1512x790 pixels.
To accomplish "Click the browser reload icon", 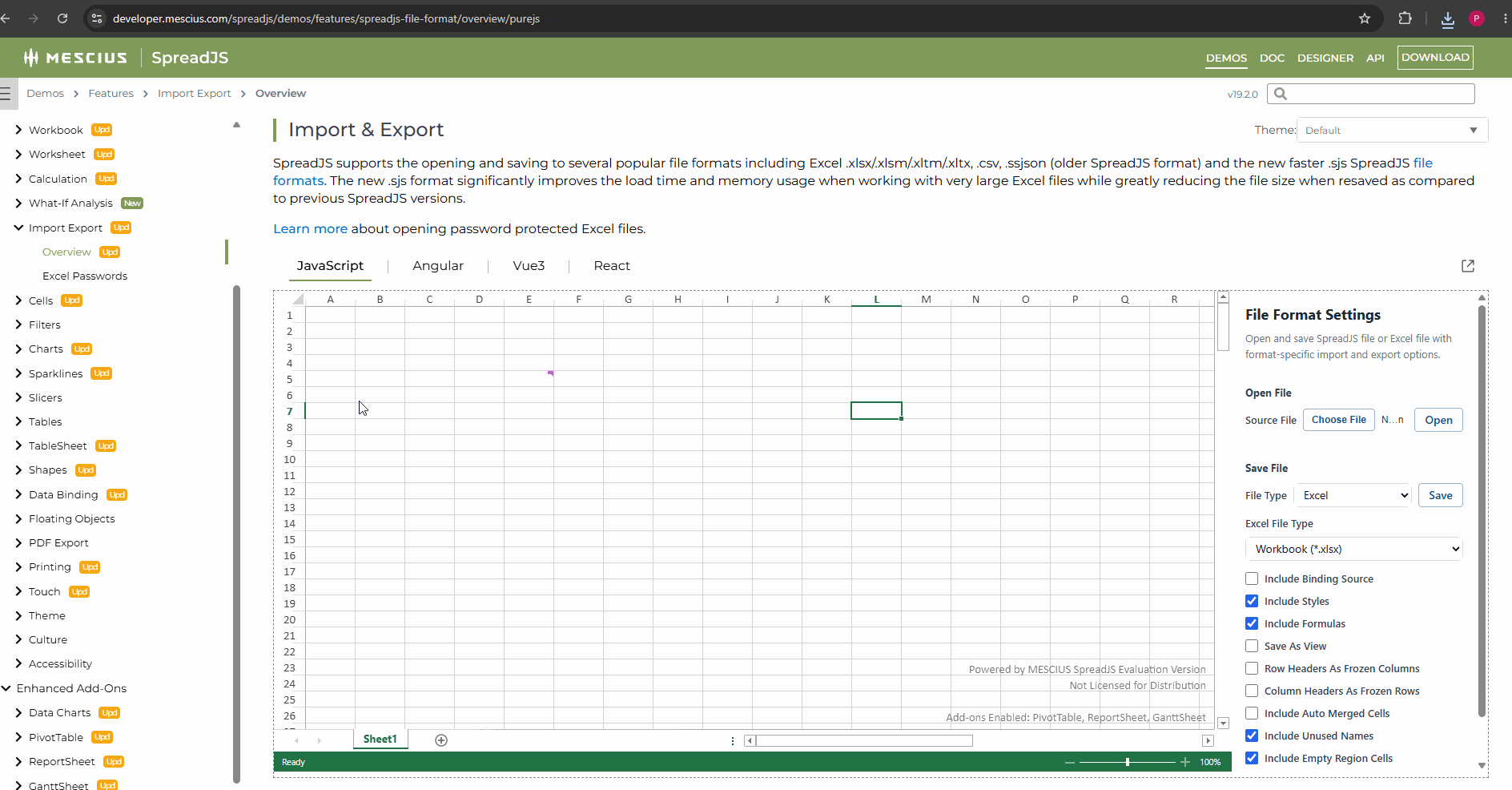I will pyautogui.click(x=62, y=18).
